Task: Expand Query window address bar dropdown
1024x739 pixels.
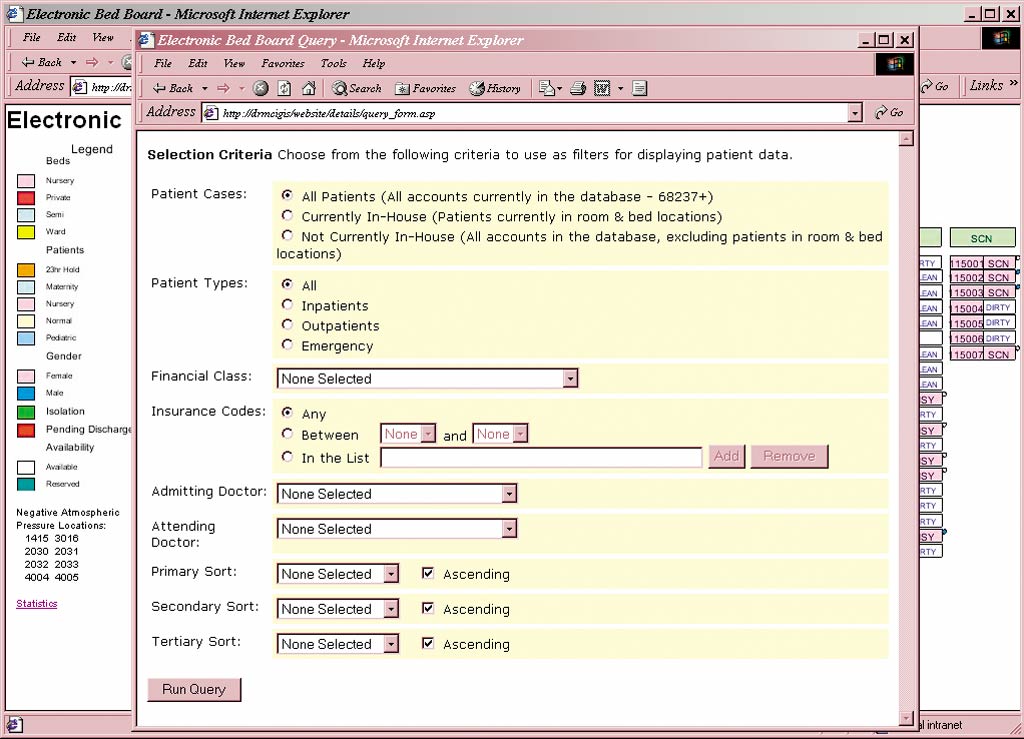Action: click(855, 113)
